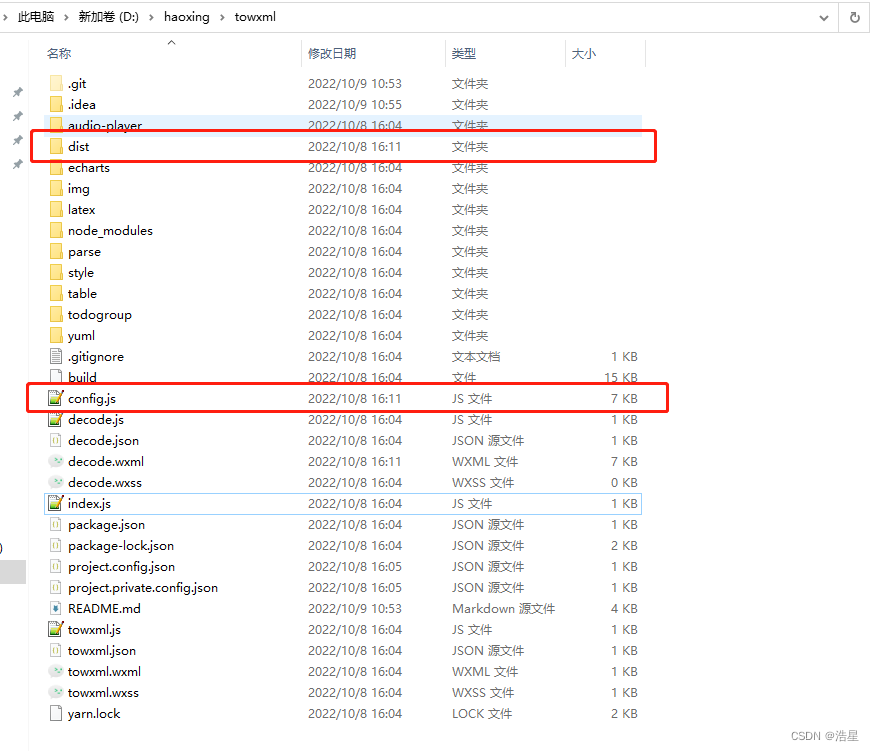Click the parse folder icon

[56, 251]
